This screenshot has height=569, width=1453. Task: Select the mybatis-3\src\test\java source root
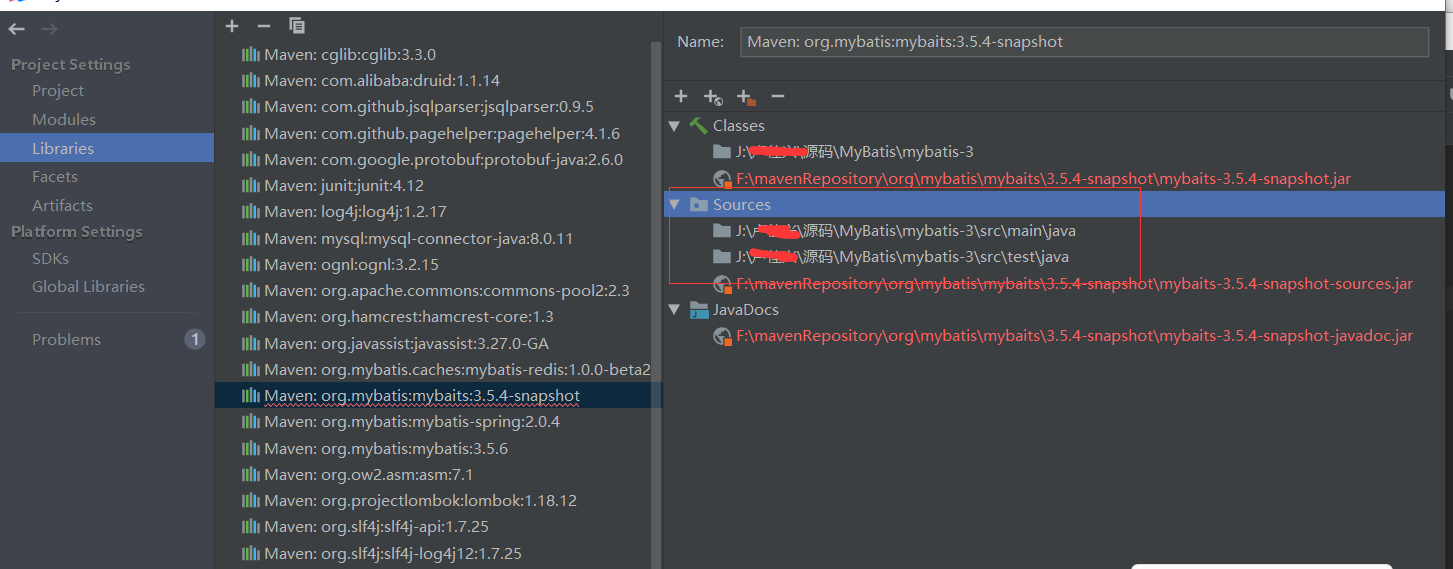(902, 257)
